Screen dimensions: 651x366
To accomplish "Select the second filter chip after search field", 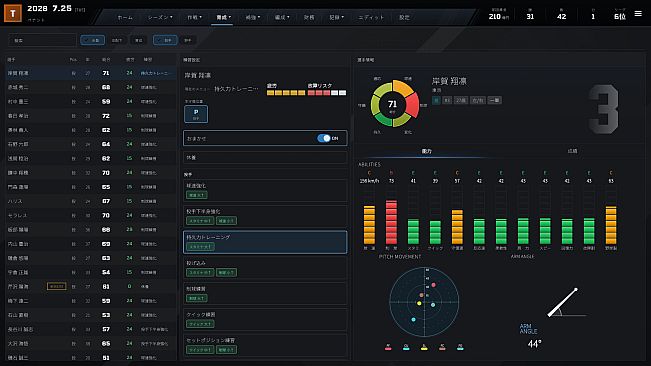I will click(117, 40).
